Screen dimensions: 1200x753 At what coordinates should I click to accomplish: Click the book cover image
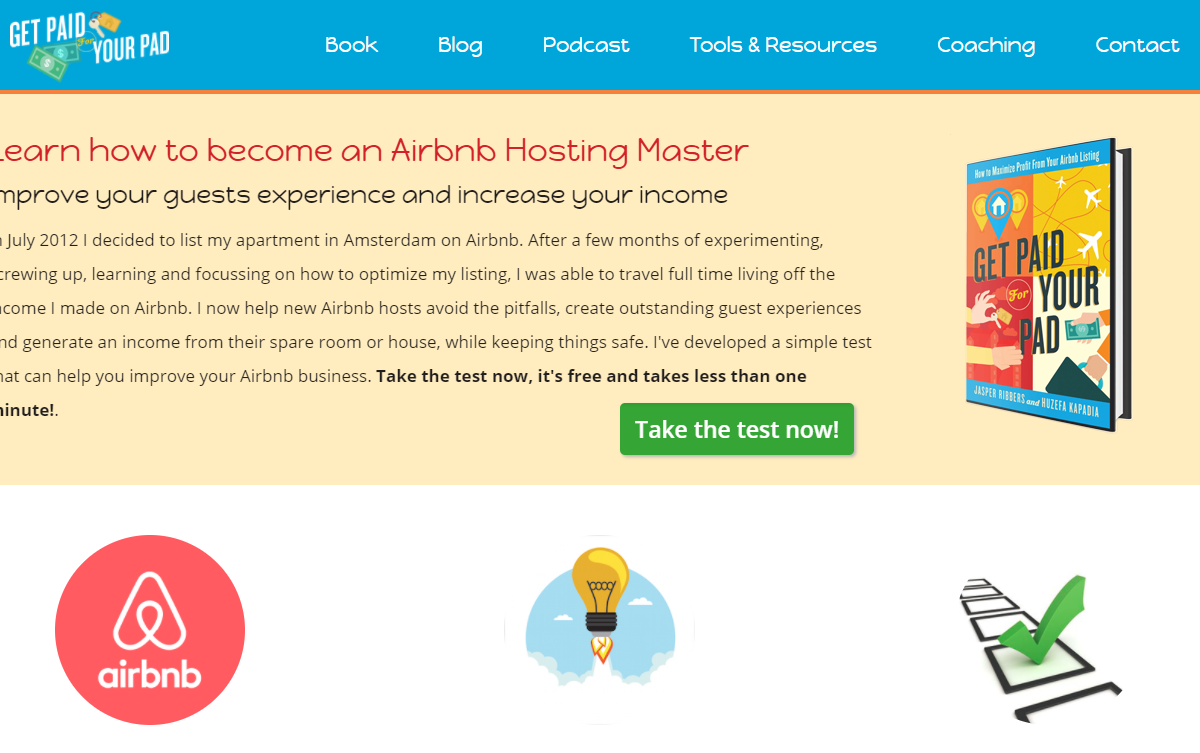point(1047,285)
